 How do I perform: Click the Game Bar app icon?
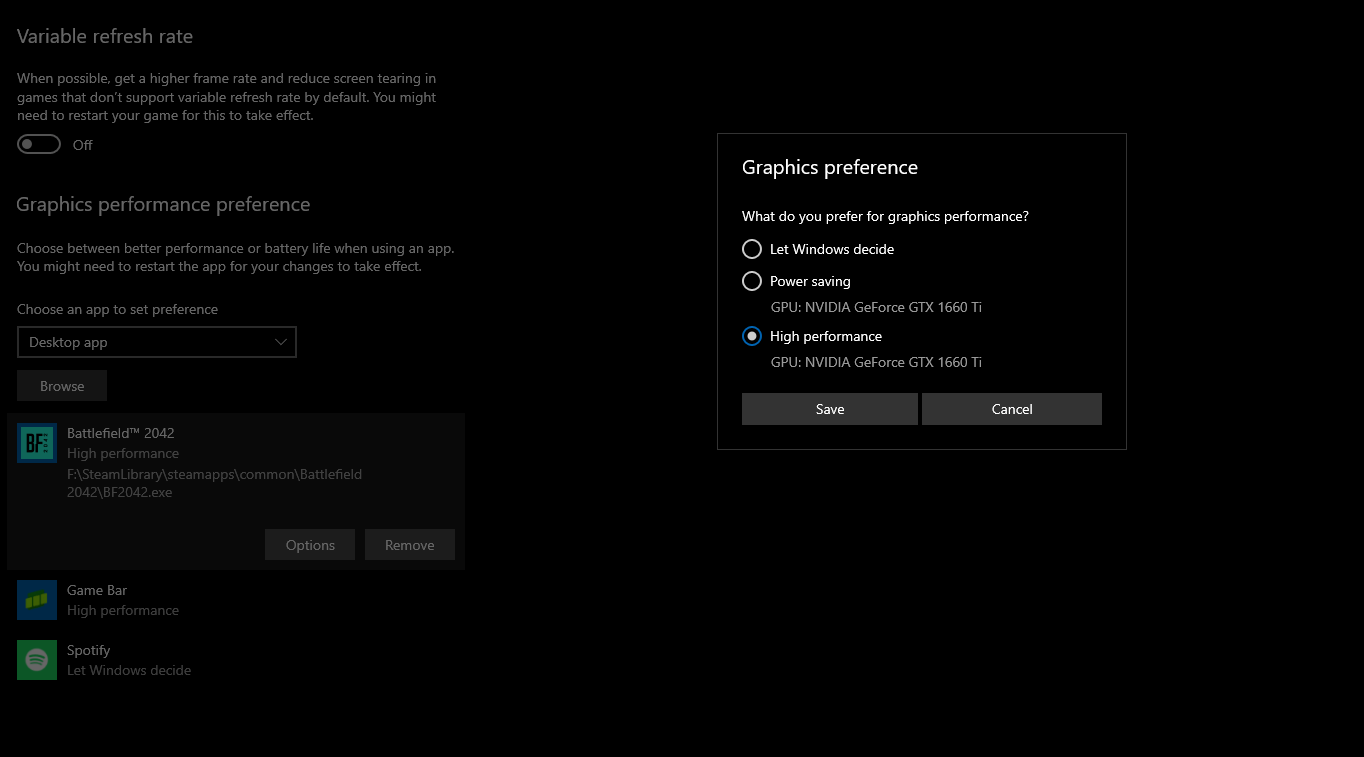pyautogui.click(x=37, y=600)
